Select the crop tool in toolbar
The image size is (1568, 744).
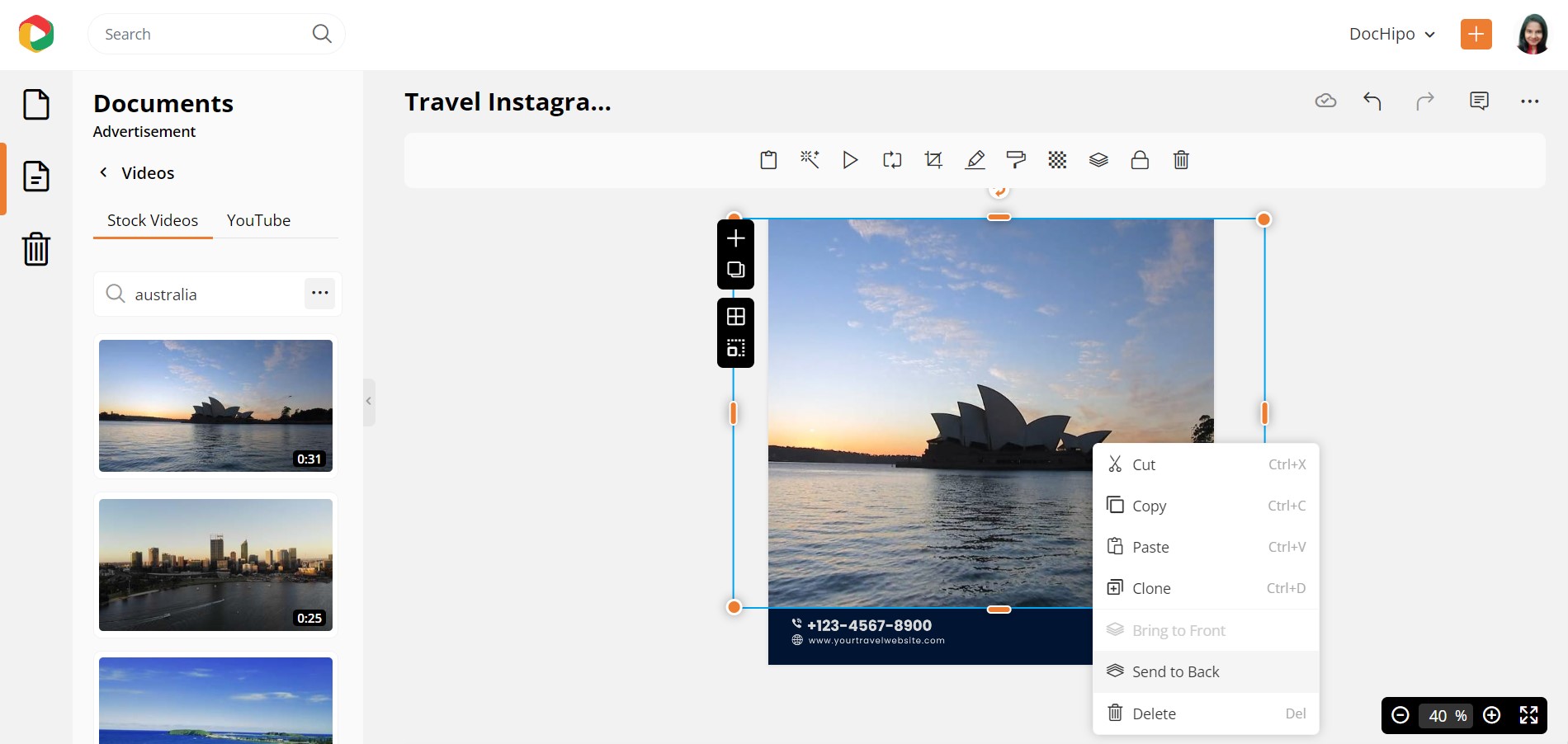pyautogui.click(x=933, y=160)
